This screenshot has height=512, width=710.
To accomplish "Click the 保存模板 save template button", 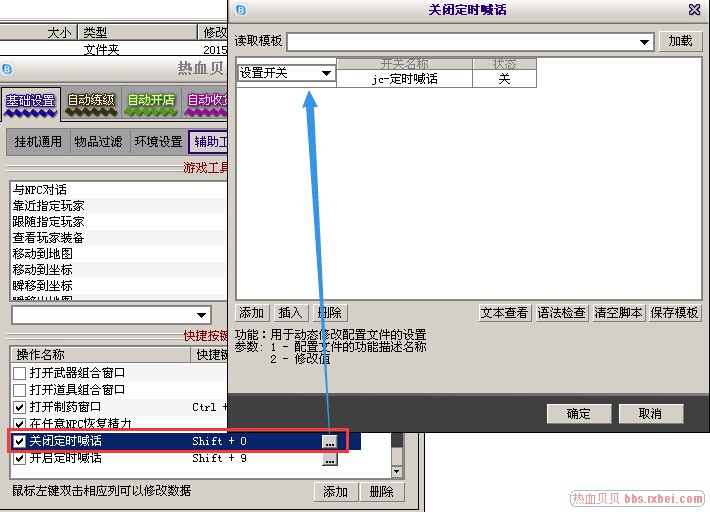I will (x=674, y=313).
